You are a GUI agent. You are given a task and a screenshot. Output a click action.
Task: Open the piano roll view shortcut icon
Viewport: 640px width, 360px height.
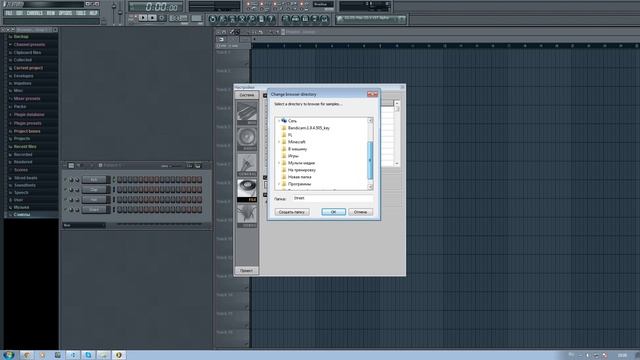click(305, 19)
